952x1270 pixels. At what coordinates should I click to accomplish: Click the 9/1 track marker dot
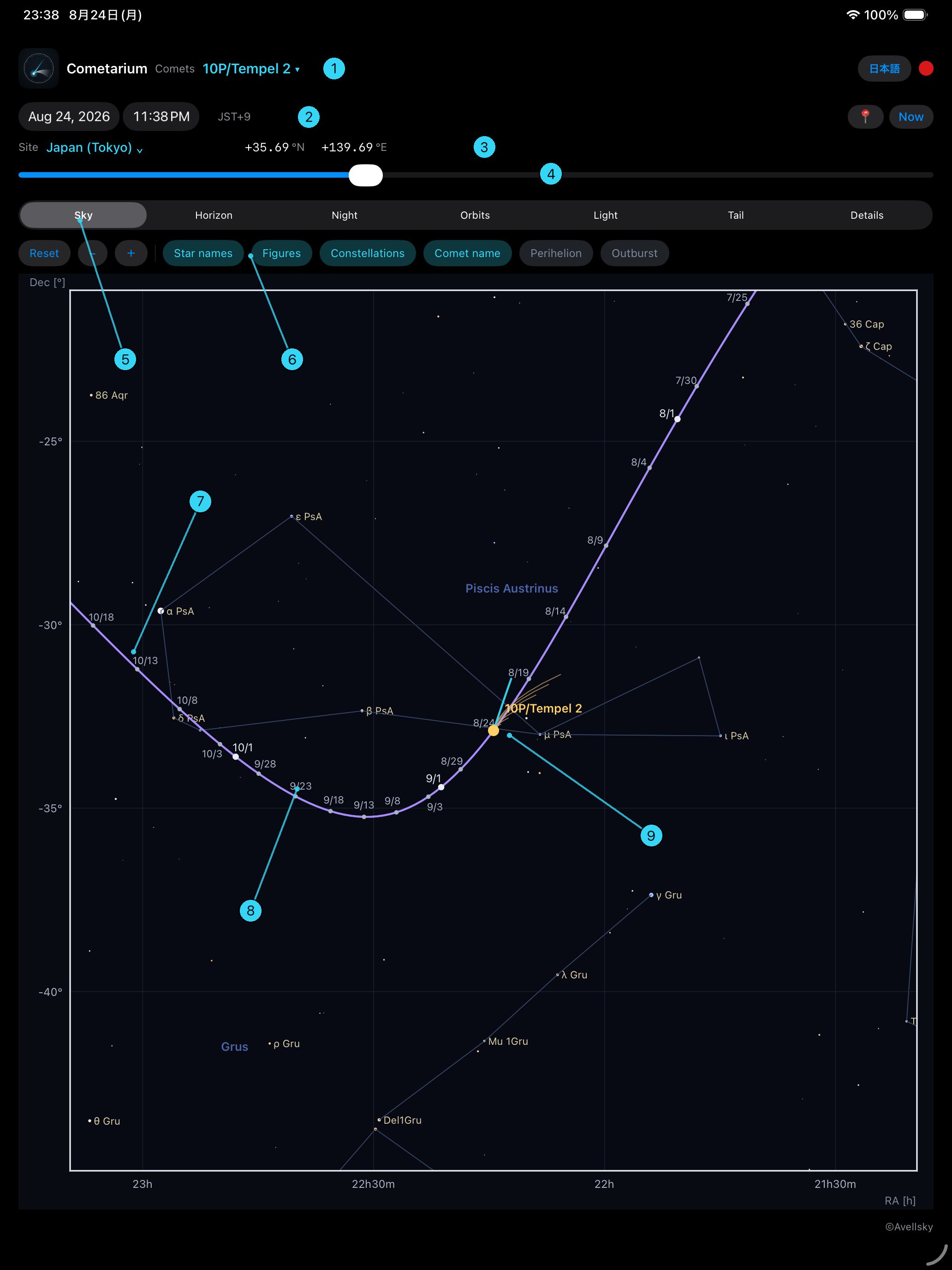click(440, 787)
